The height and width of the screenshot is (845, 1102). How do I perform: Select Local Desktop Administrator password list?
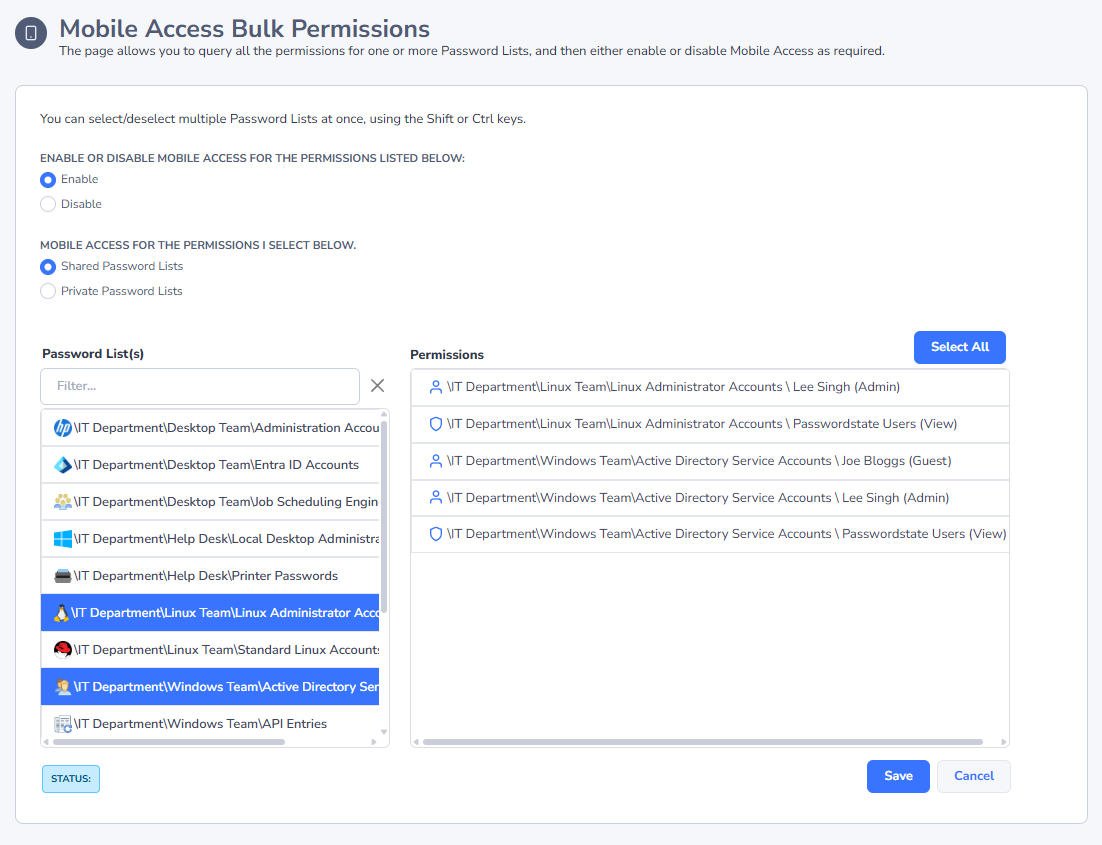click(x=210, y=538)
